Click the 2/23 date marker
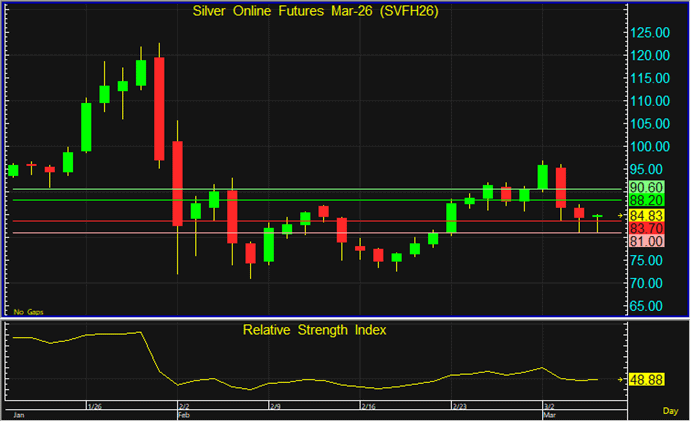This screenshot has width=691, height=422. (460, 407)
